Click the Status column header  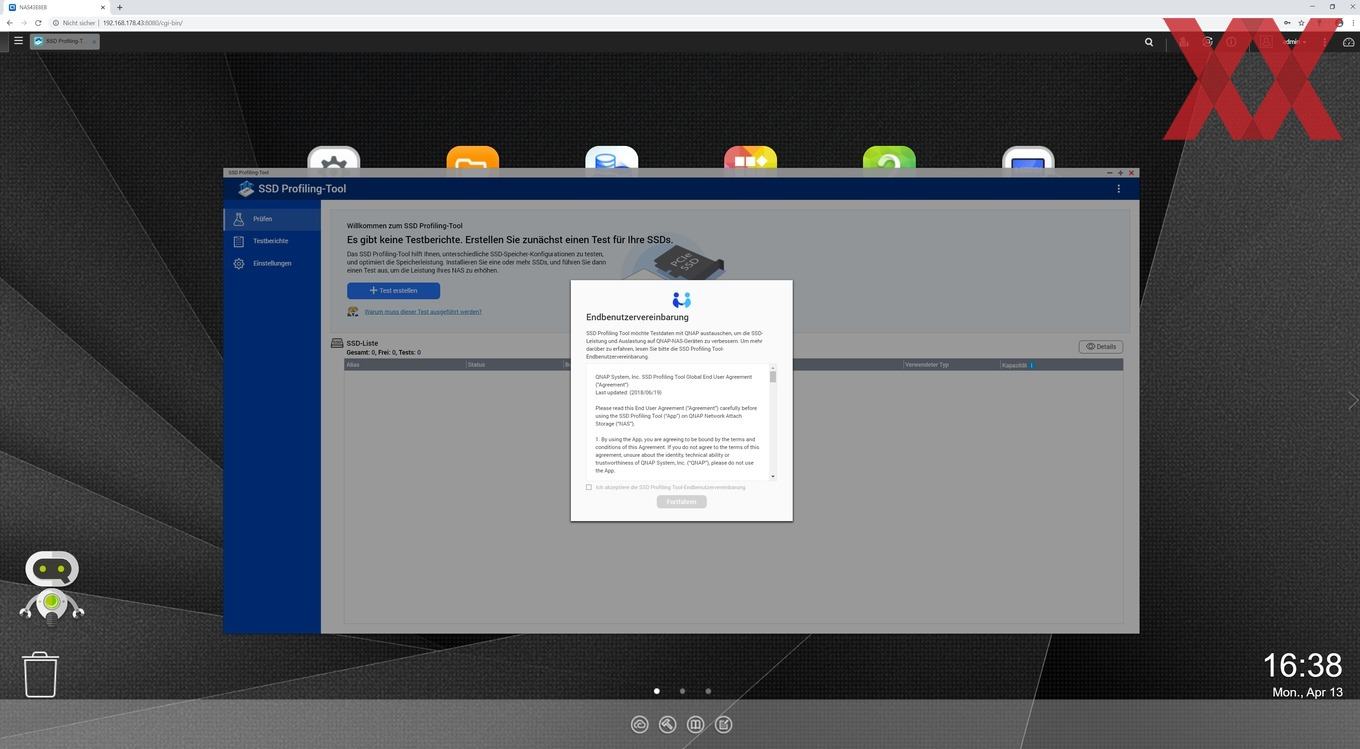point(514,365)
